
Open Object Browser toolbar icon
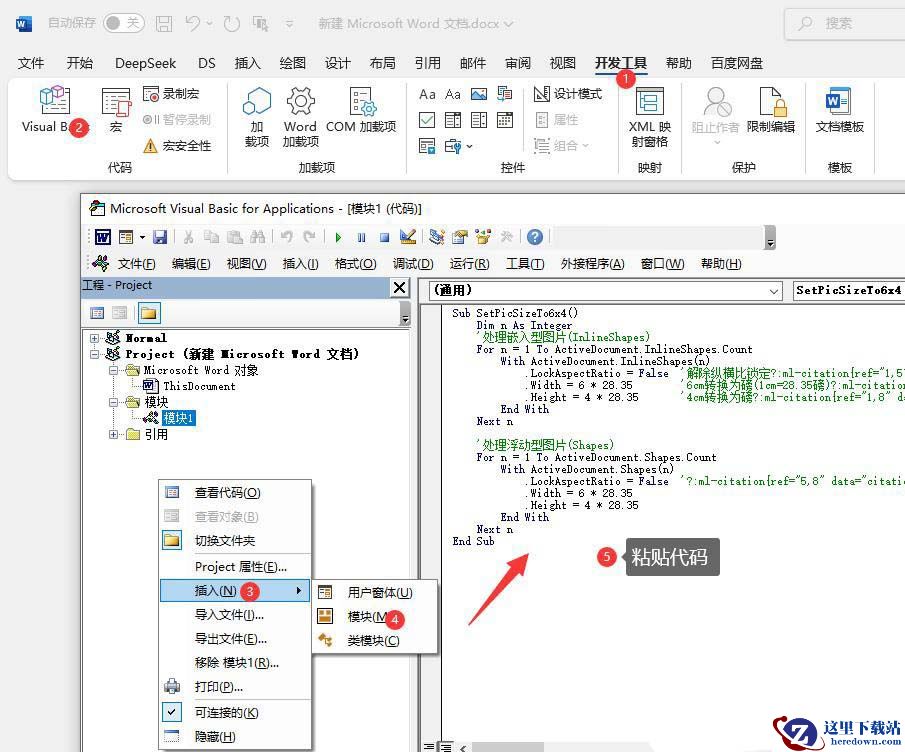click(483, 237)
